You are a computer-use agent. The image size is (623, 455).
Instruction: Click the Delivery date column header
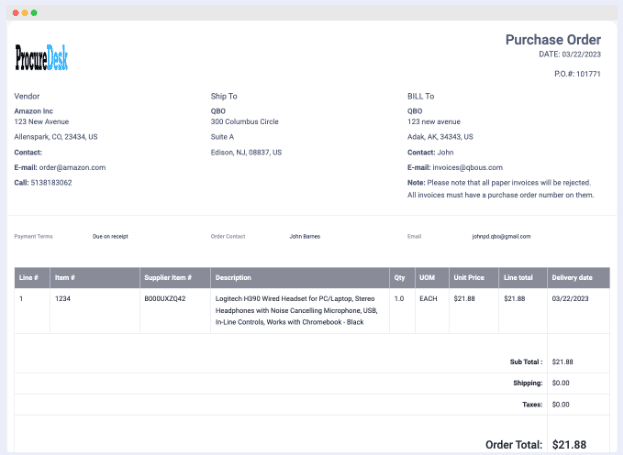click(x=571, y=277)
